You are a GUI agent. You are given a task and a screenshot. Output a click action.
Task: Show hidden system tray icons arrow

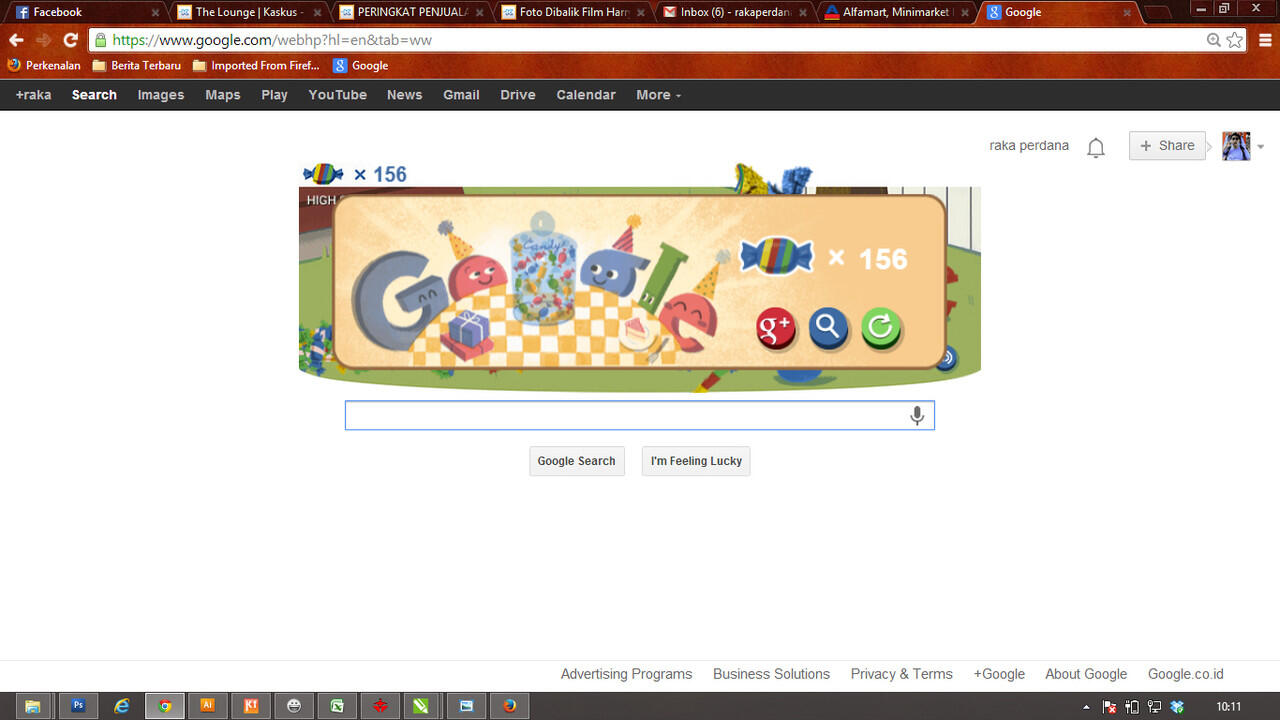click(1087, 707)
